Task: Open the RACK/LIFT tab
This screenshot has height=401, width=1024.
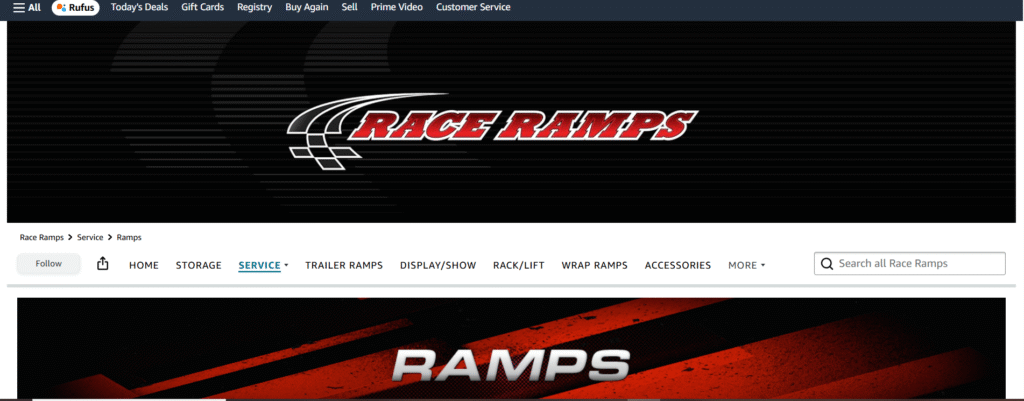Action: pyautogui.click(x=519, y=265)
